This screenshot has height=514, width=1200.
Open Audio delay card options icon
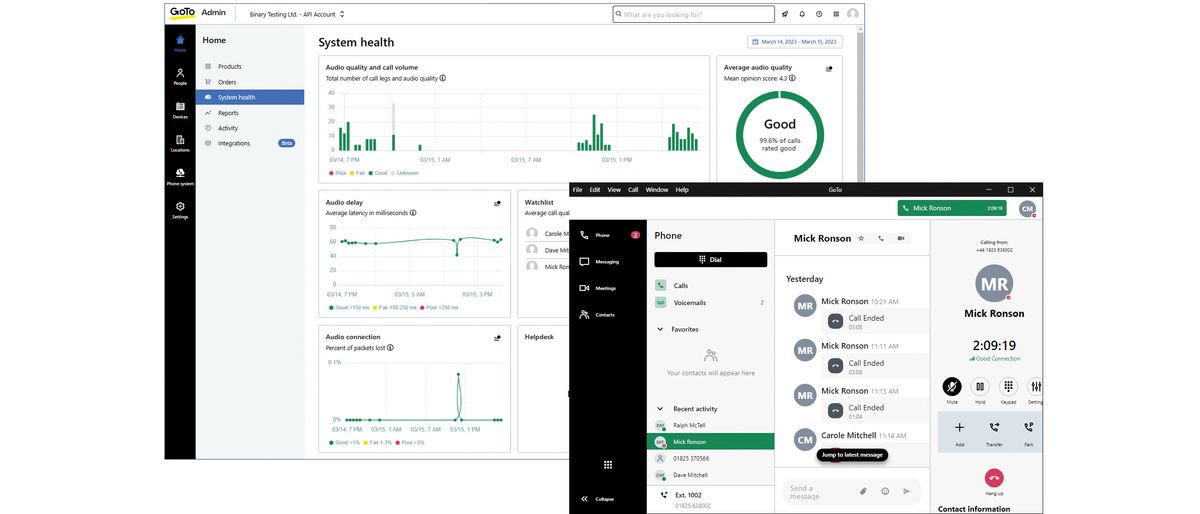497,203
